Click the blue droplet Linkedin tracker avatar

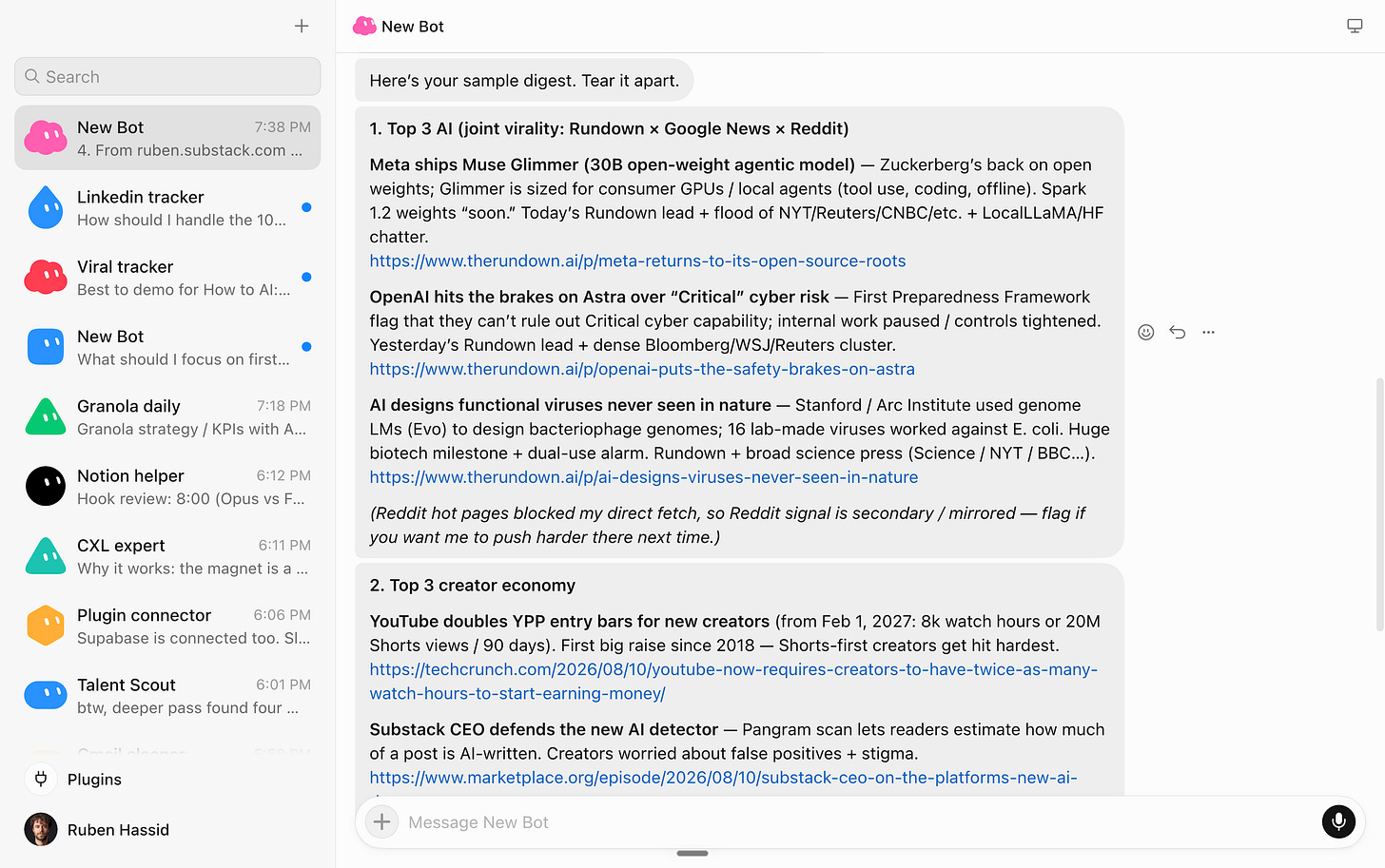(46, 207)
